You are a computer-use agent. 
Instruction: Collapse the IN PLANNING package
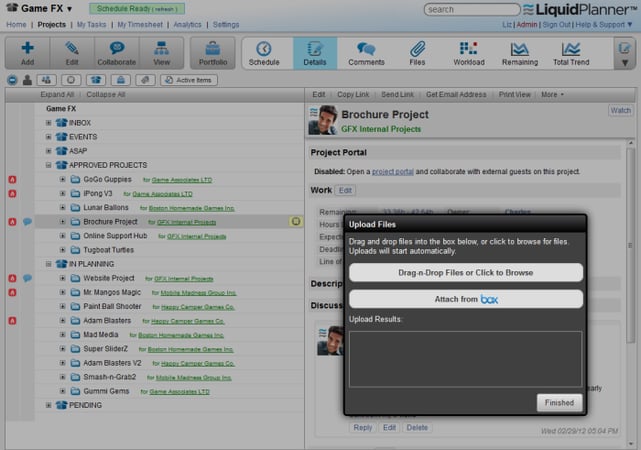[x=49, y=264]
